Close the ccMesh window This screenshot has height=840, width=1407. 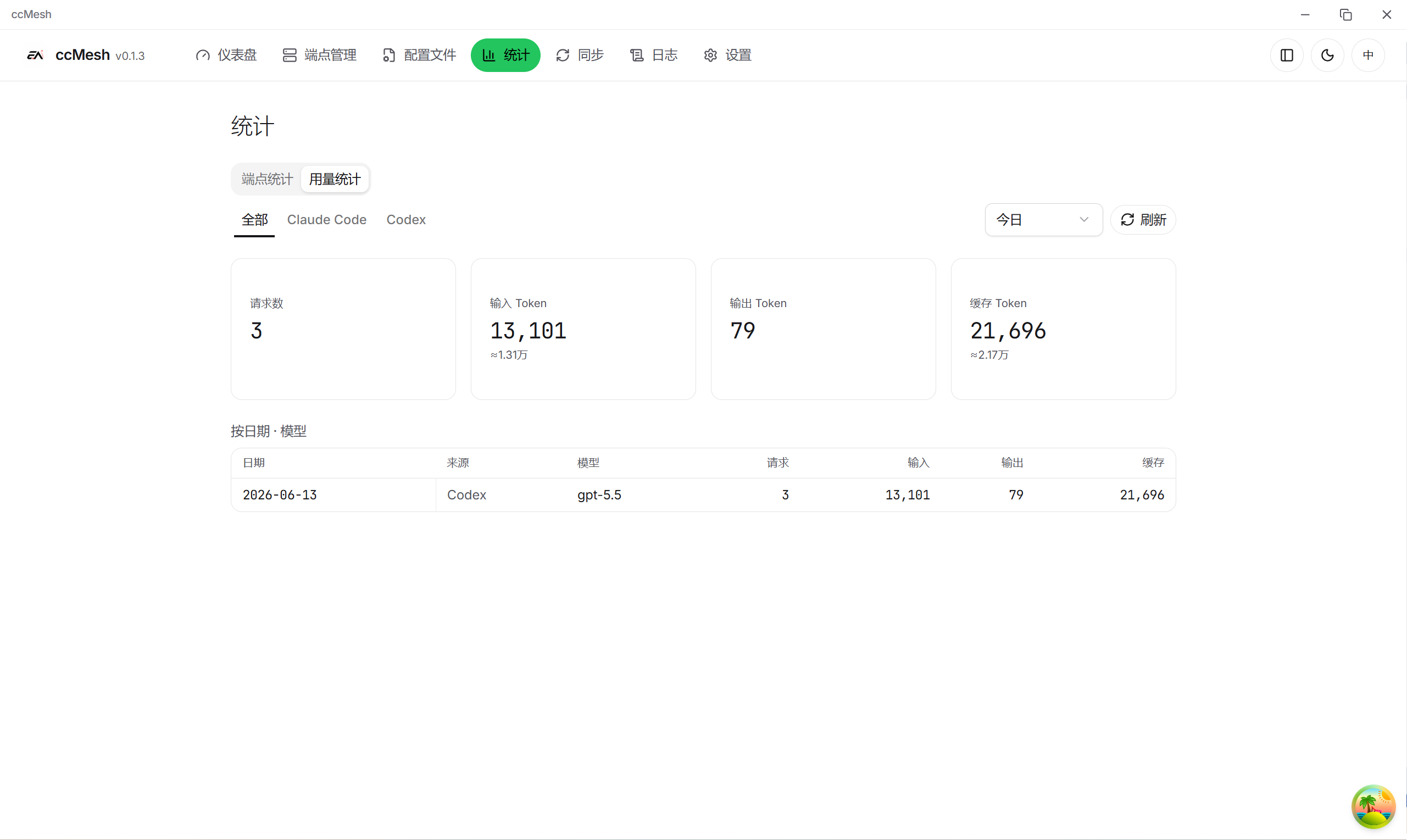click(x=1387, y=15)
